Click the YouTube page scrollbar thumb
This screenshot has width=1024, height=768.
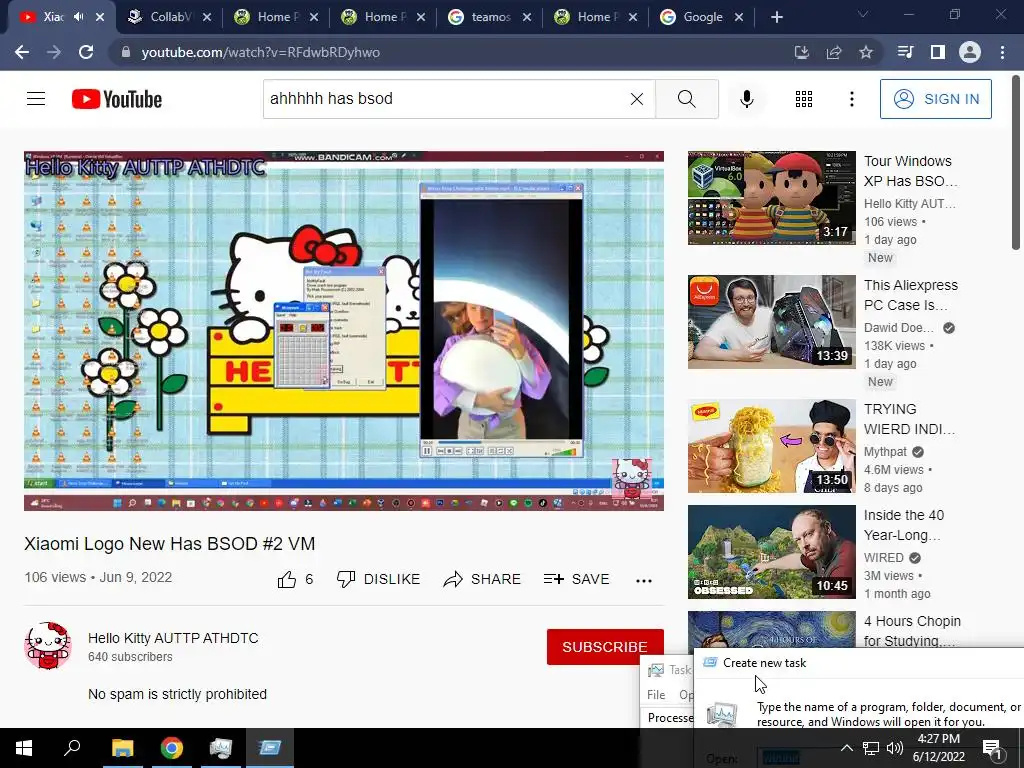[x=1016, y=163]
